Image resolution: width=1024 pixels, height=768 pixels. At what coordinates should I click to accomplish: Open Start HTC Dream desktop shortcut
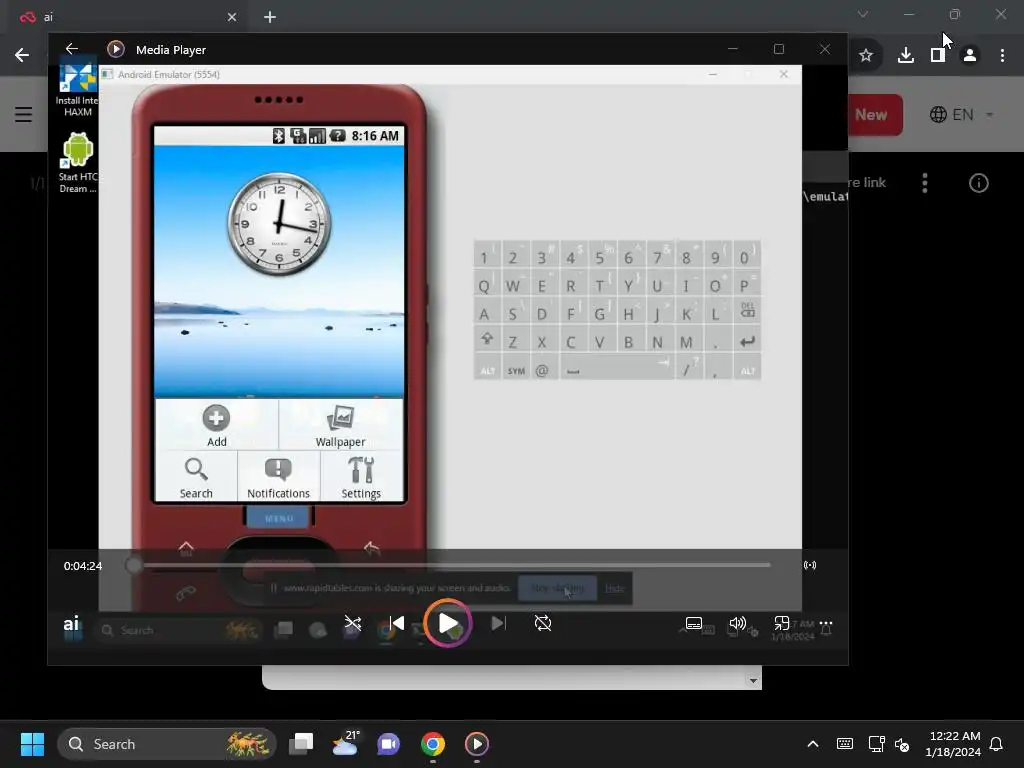tap(77, 162)
